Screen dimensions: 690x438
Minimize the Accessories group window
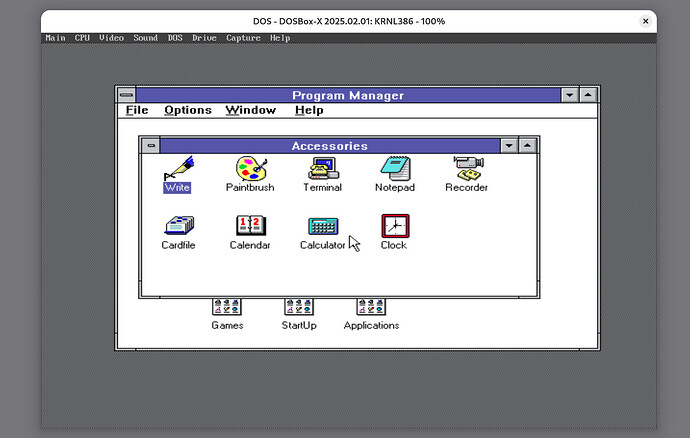(509, 146)
